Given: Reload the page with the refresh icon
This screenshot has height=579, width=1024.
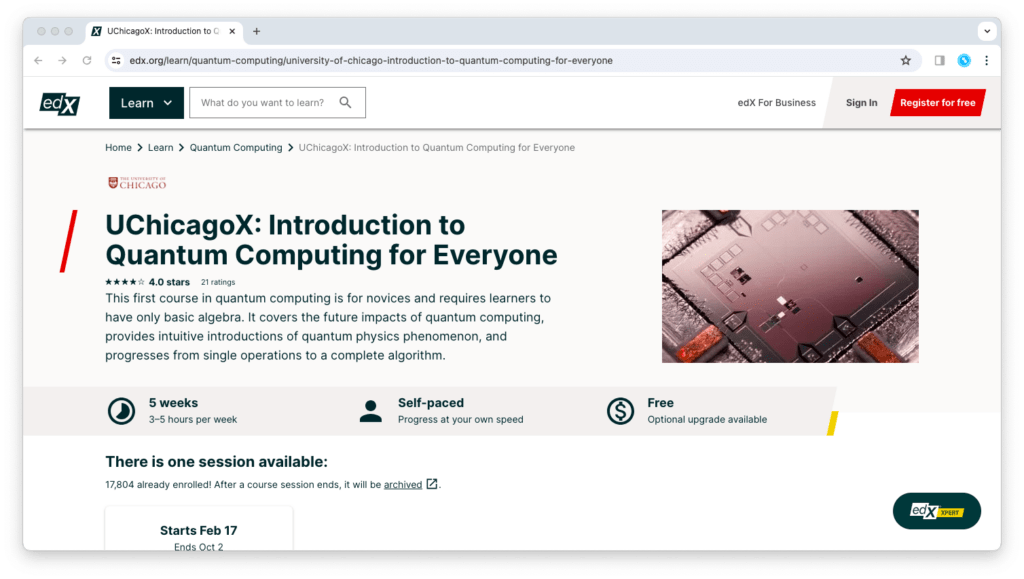Looking at the screenshot, I should pos(86,60).
